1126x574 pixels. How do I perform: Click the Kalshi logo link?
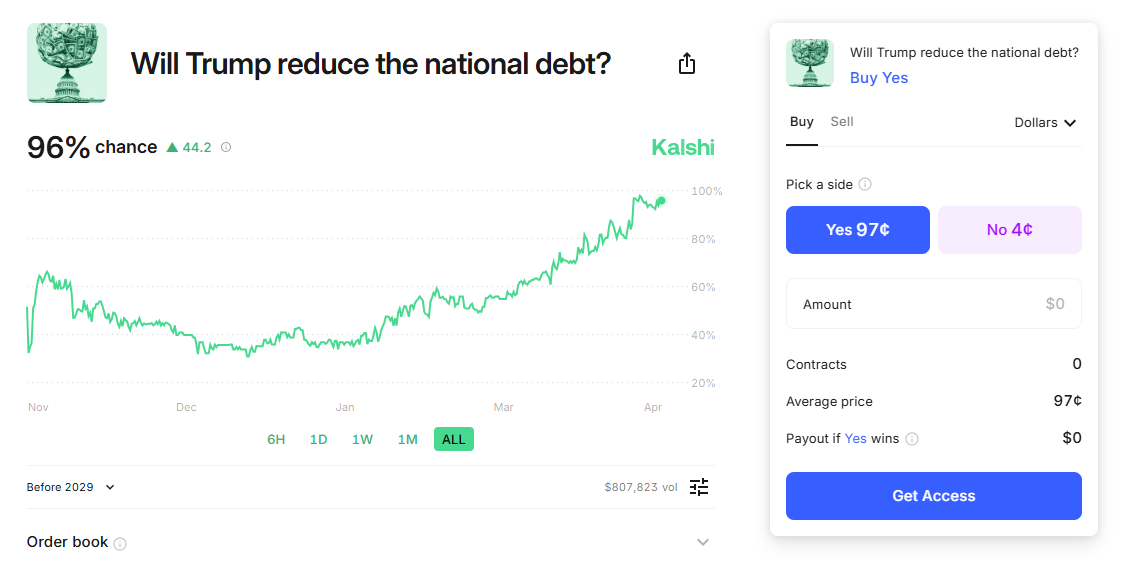point(682,147)
